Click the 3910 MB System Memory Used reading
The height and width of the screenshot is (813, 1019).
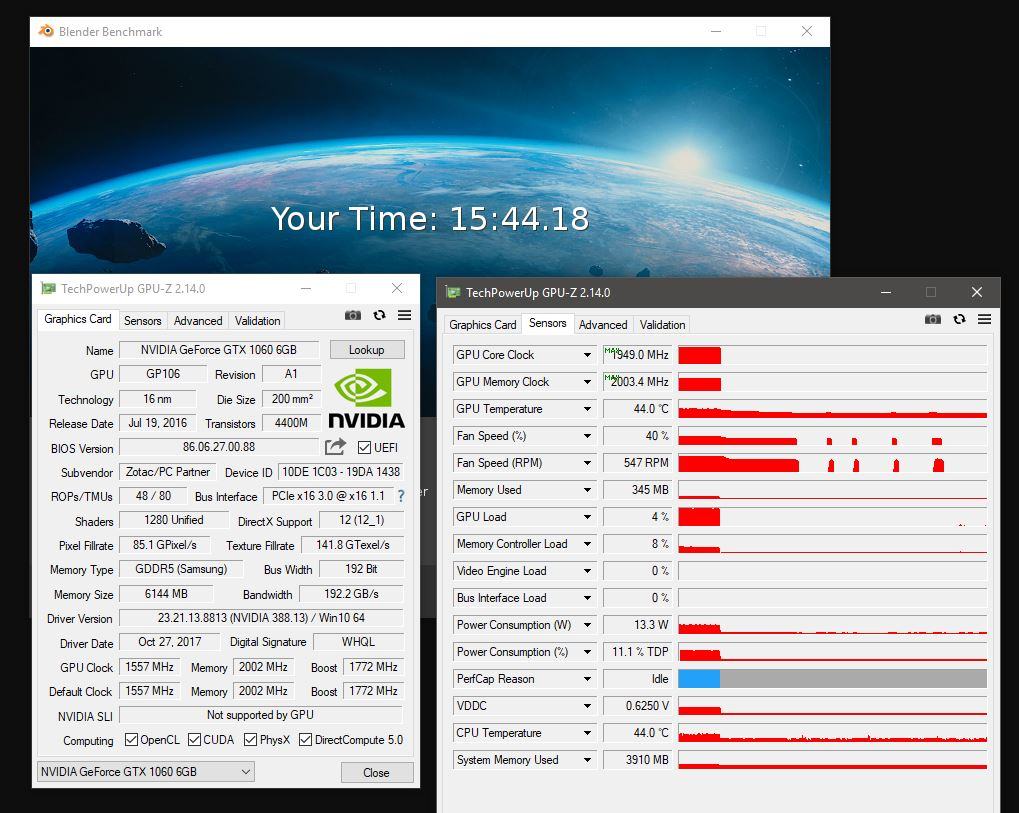637,760
